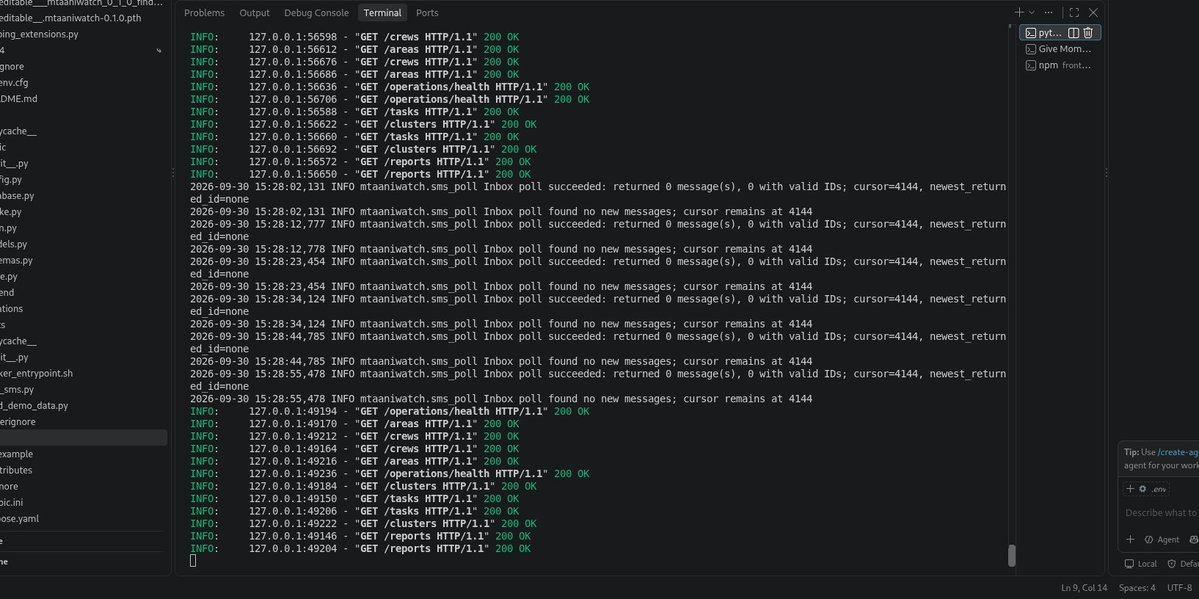
Task: Click the Ln 9, Col 14 status item
Action: (1085, 588)
